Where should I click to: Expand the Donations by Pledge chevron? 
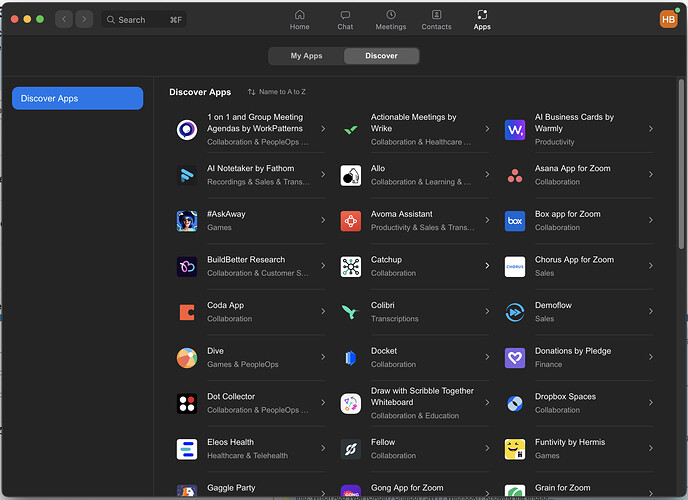click(x=651, y=357)
